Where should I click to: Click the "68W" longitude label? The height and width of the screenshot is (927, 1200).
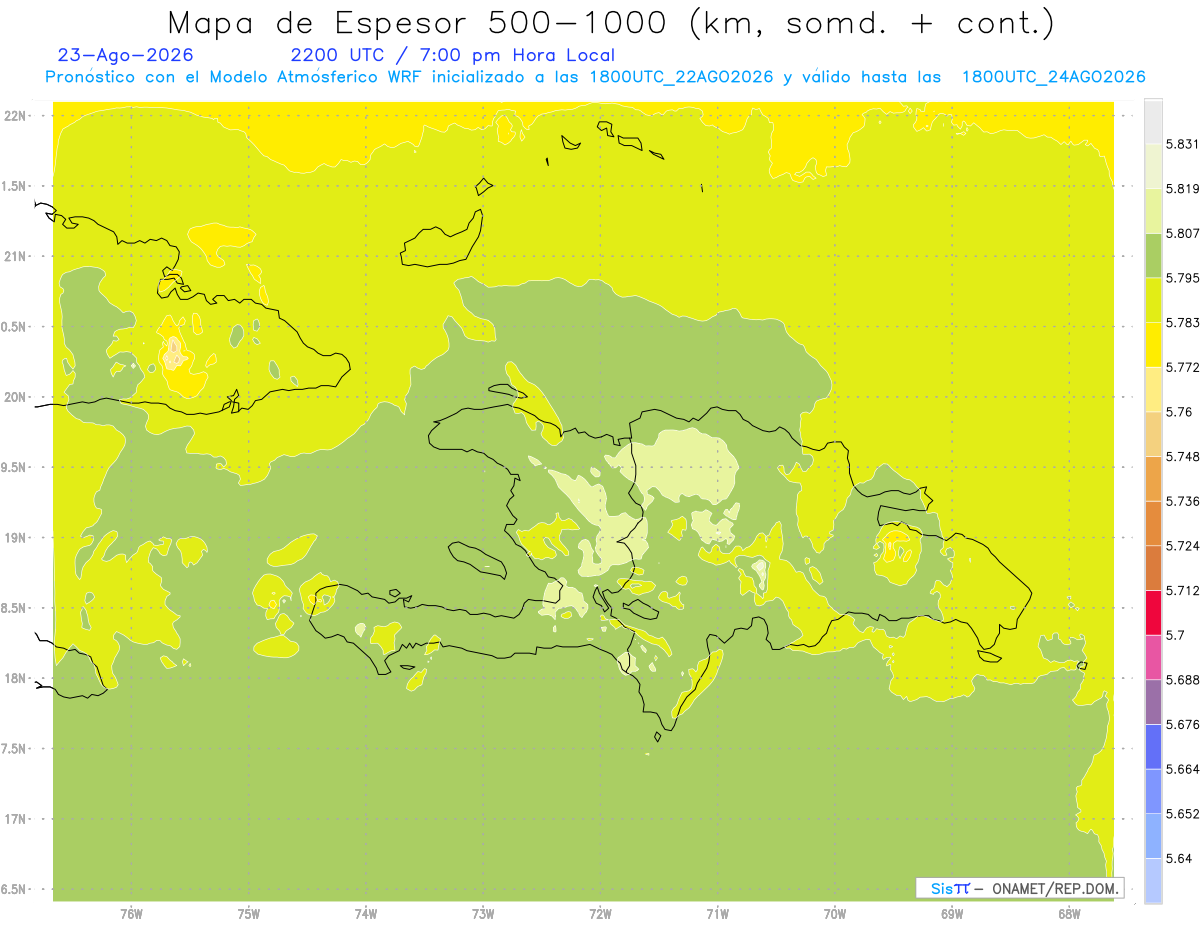click(x=1069, y=913)
